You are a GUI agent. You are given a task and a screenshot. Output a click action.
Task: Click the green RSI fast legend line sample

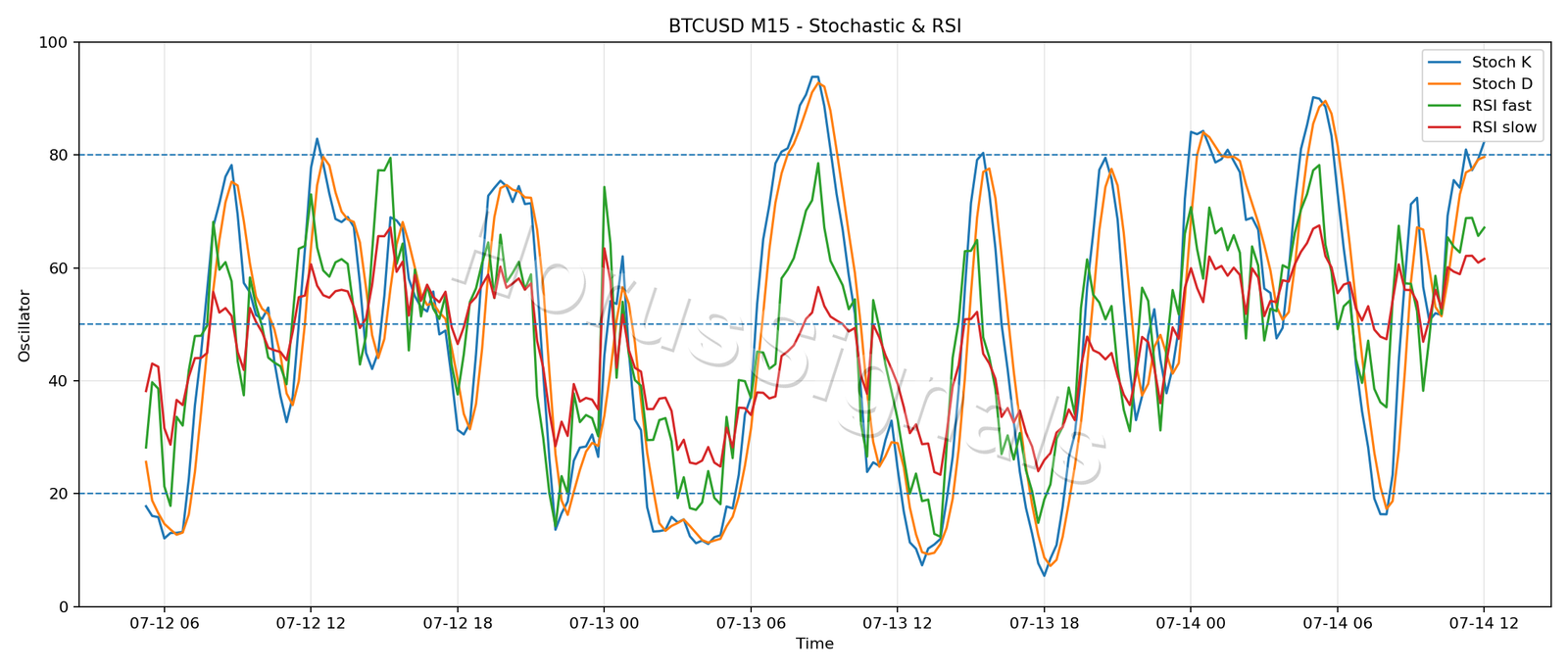(x=1446, y=106)
